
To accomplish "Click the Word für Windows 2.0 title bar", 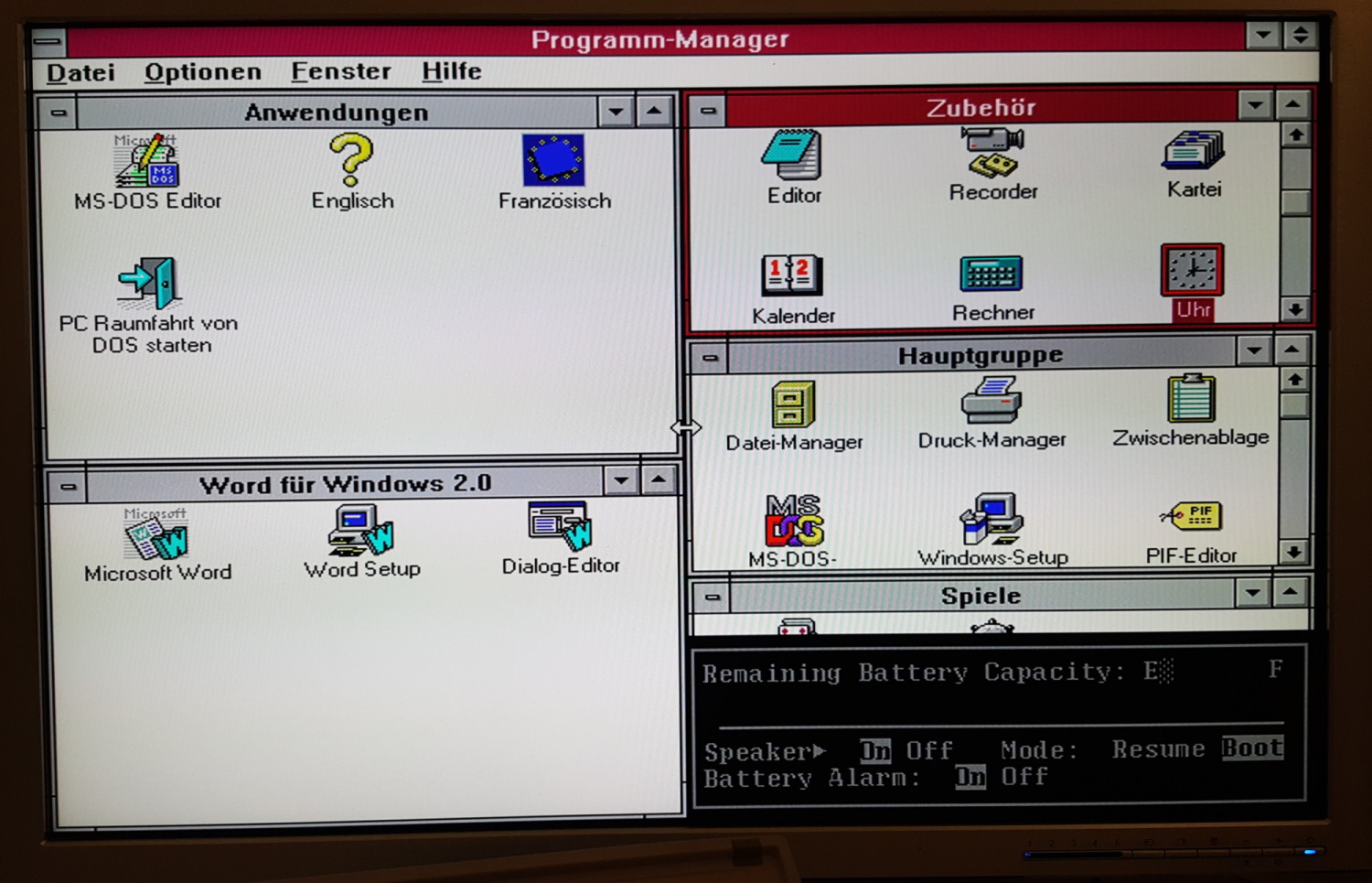I will coord(345,483).
